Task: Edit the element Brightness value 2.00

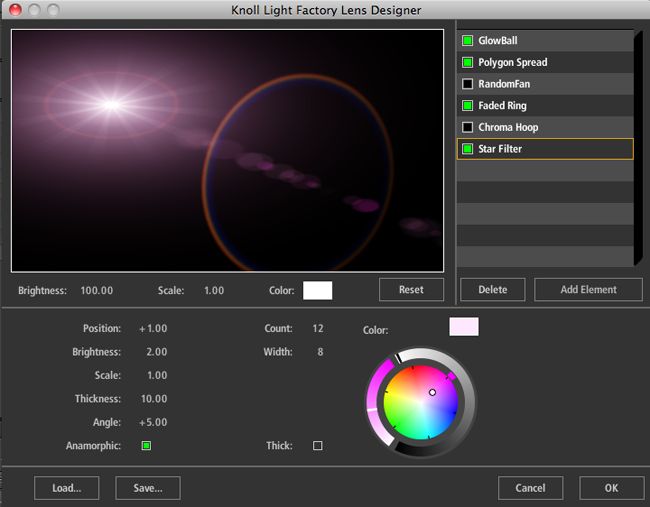Action: [x=157, y=352]
